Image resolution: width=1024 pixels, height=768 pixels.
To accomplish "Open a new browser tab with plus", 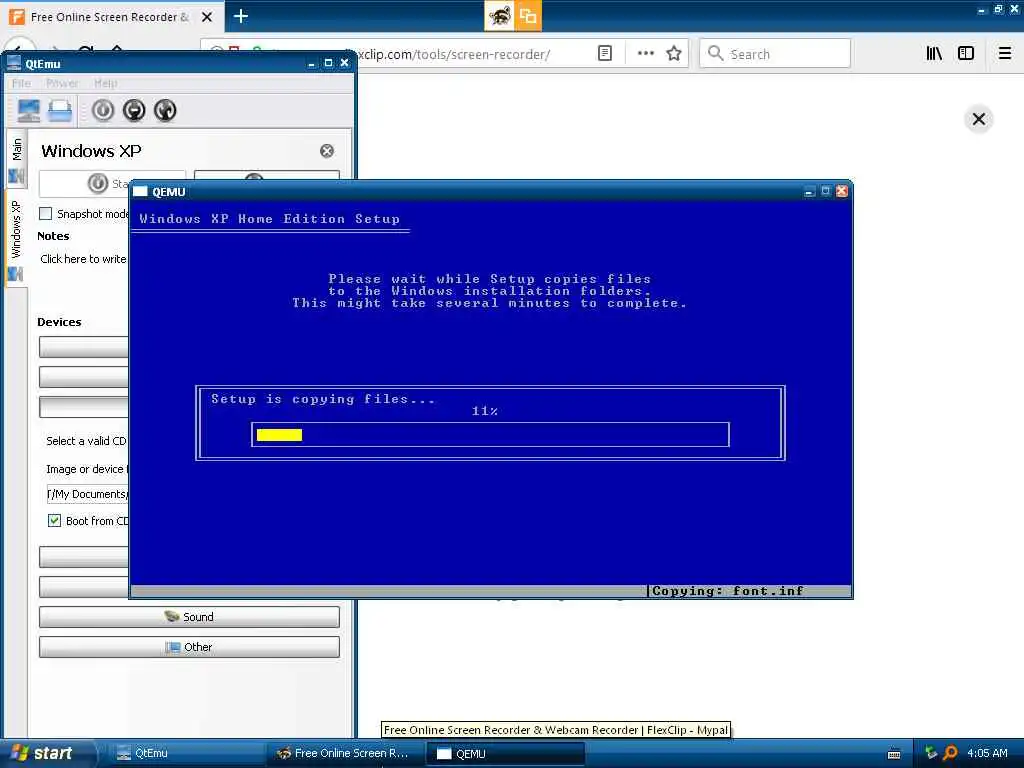I will [x=240, y=16].
